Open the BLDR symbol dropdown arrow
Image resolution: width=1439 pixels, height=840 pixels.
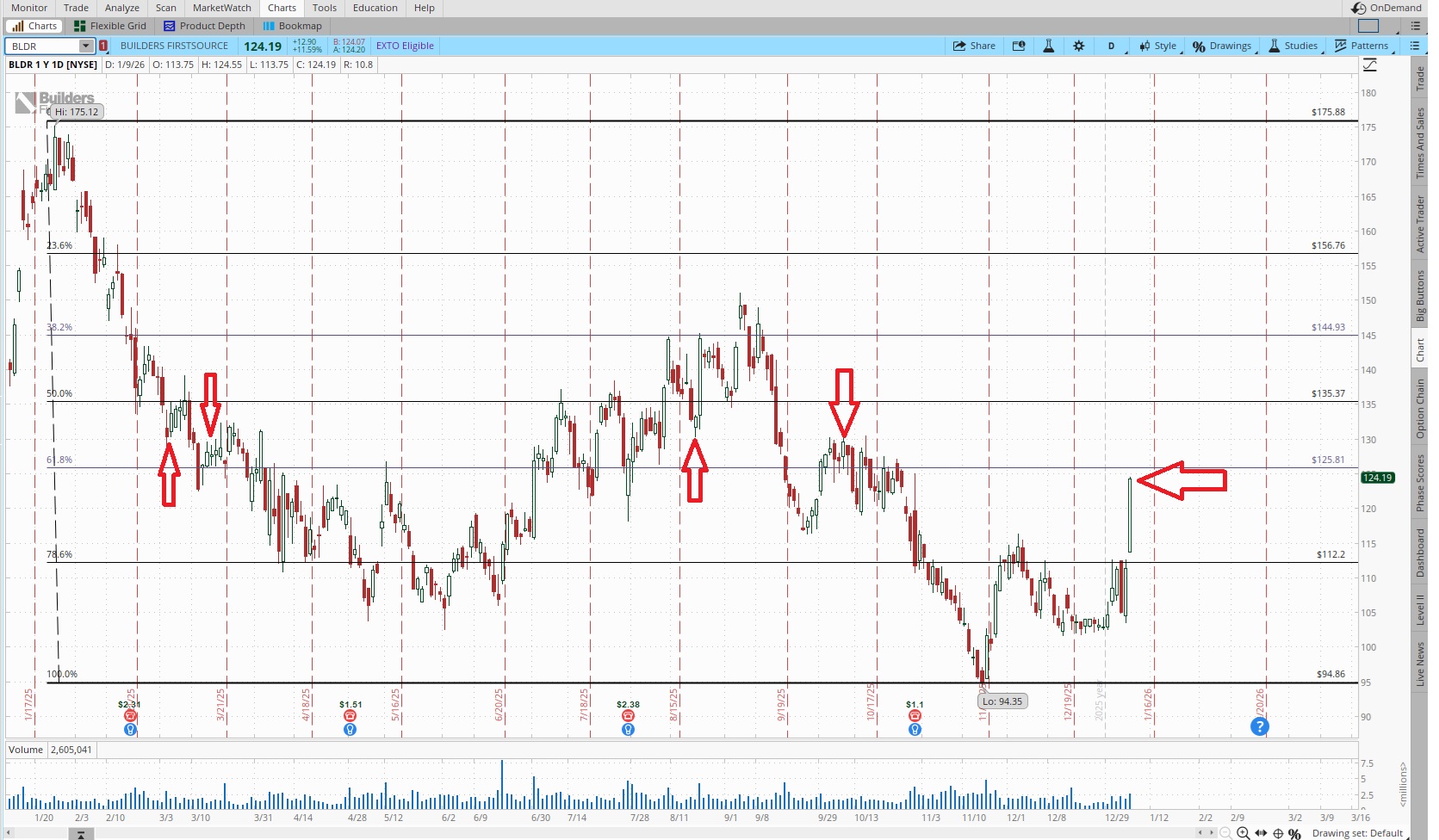point(85,46)
